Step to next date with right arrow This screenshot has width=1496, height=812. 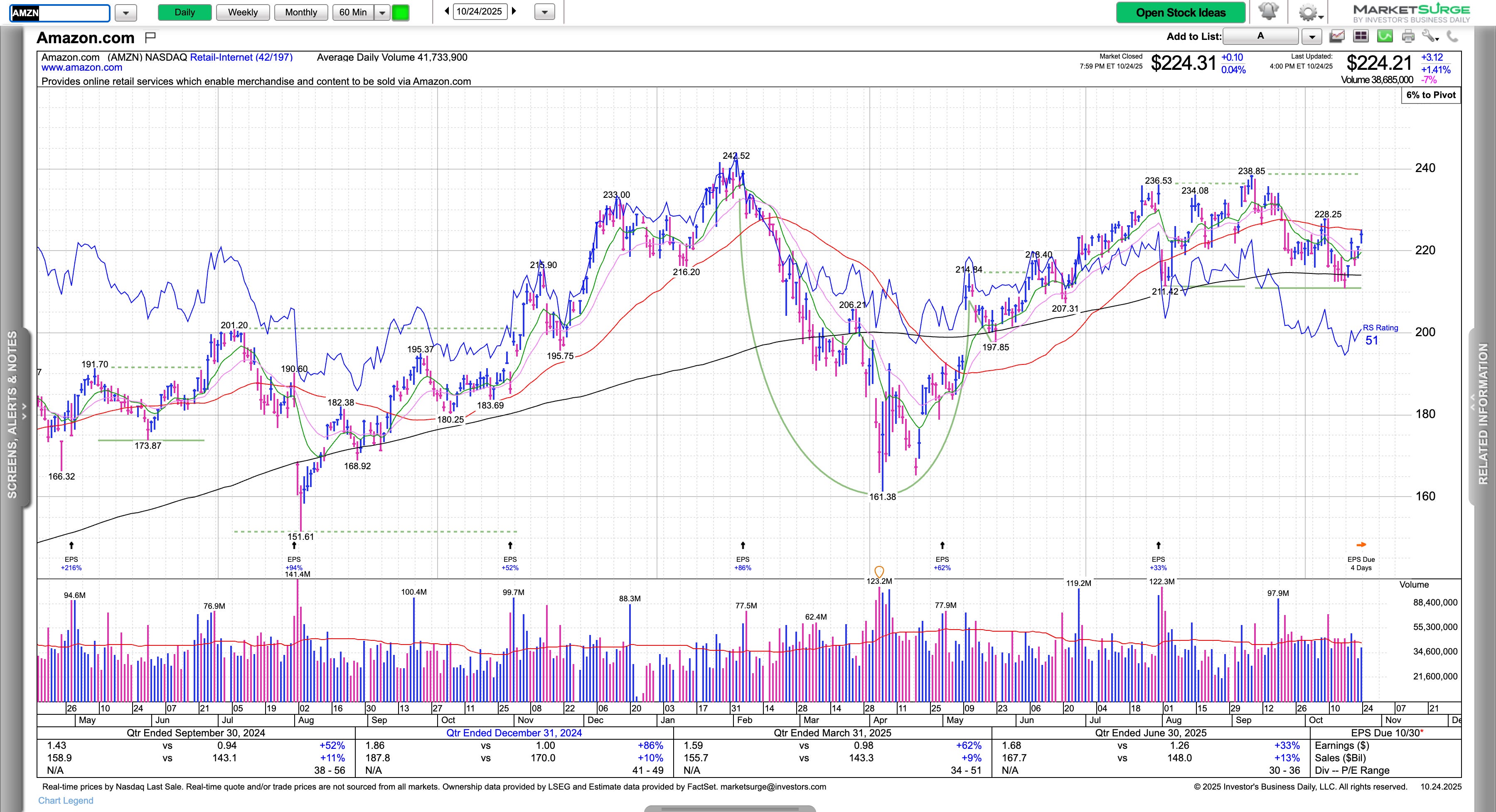coord(514,11)
